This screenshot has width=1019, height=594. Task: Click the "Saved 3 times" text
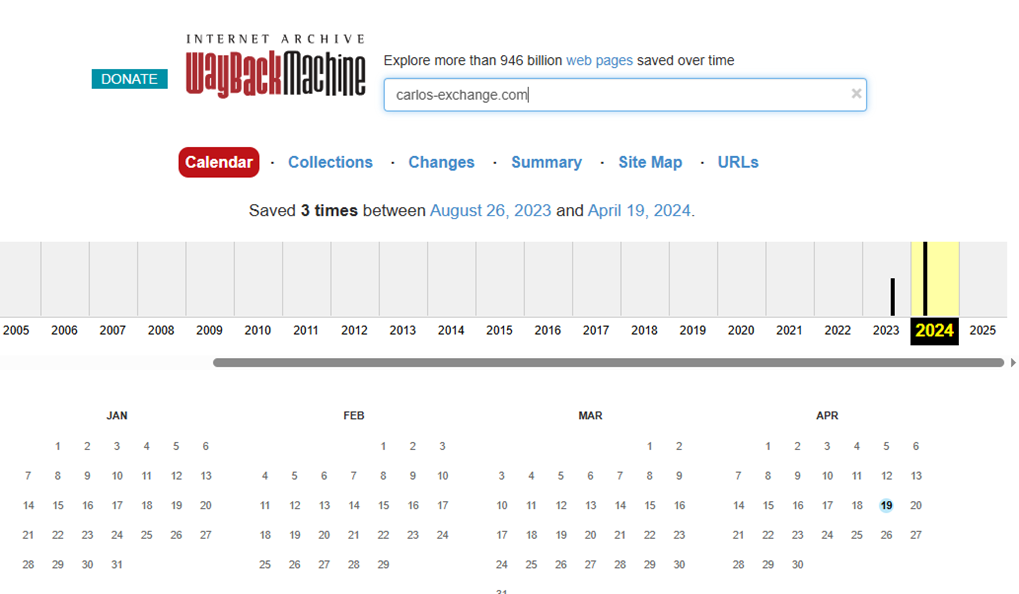(303, 211)
